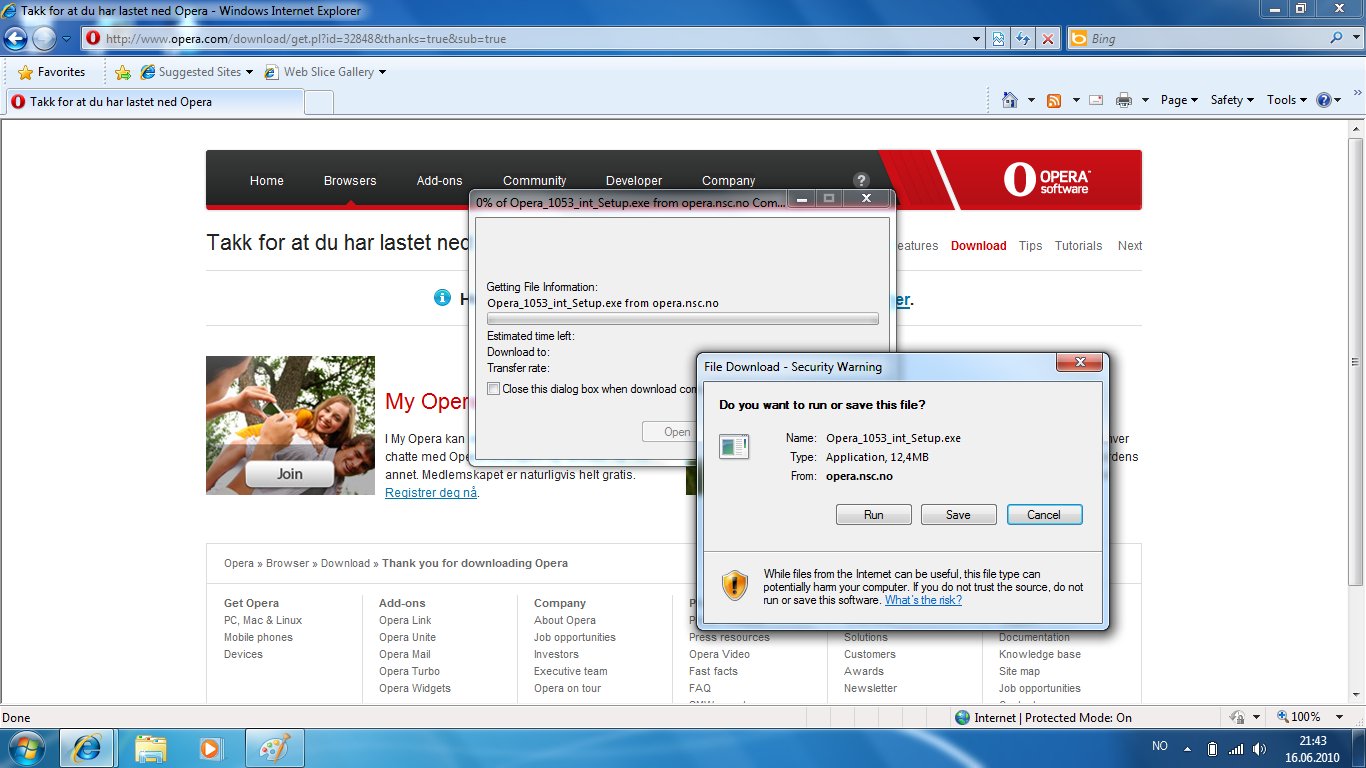The image size is (1366, 768).
Task: Click the Windows Start orb
Action: coord(26,747)
